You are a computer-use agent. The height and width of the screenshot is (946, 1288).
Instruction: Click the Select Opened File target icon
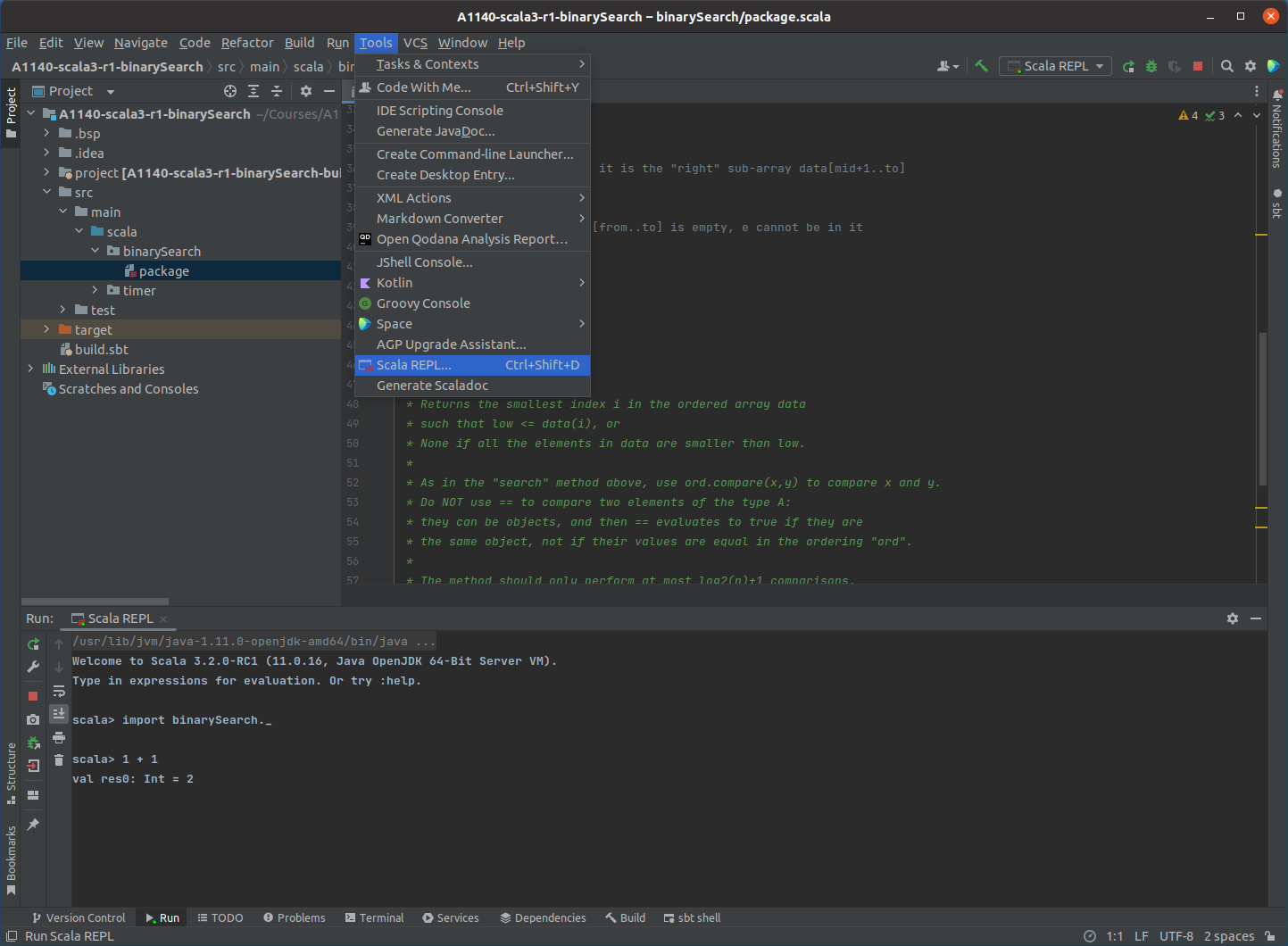230,91
